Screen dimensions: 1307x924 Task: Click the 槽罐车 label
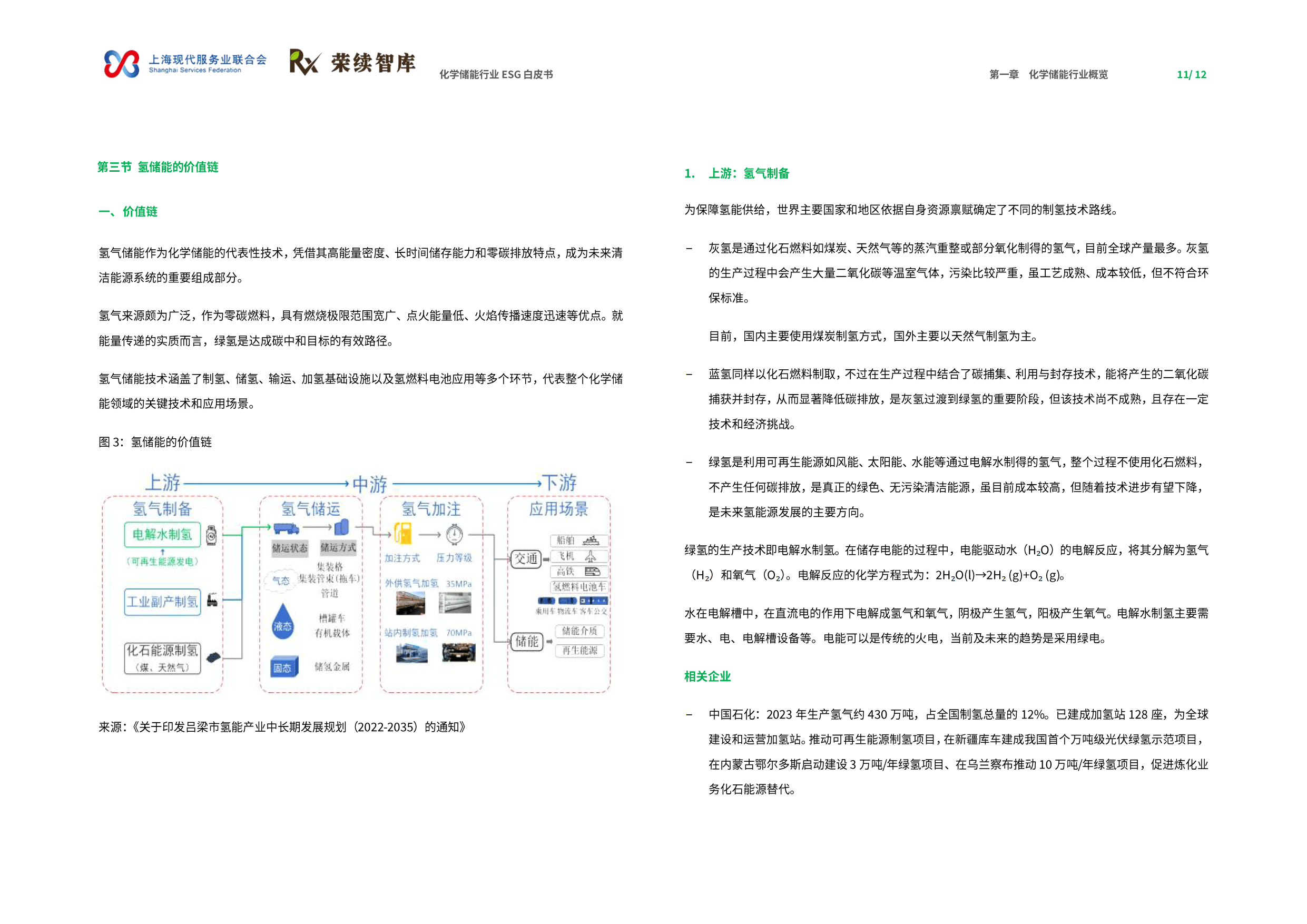coord(332,618)
